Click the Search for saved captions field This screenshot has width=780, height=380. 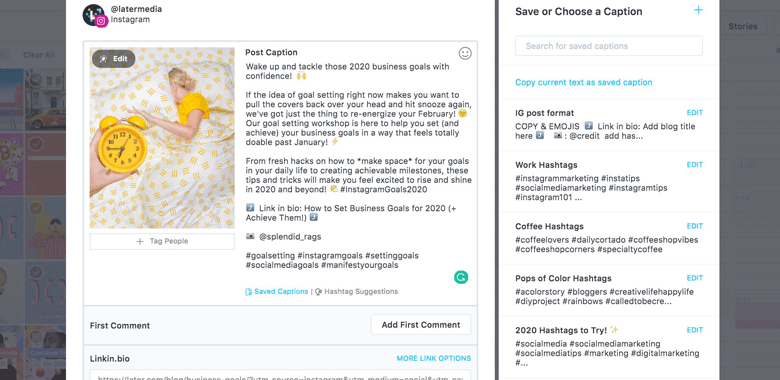pyautogui.click(x=609, y=46)
